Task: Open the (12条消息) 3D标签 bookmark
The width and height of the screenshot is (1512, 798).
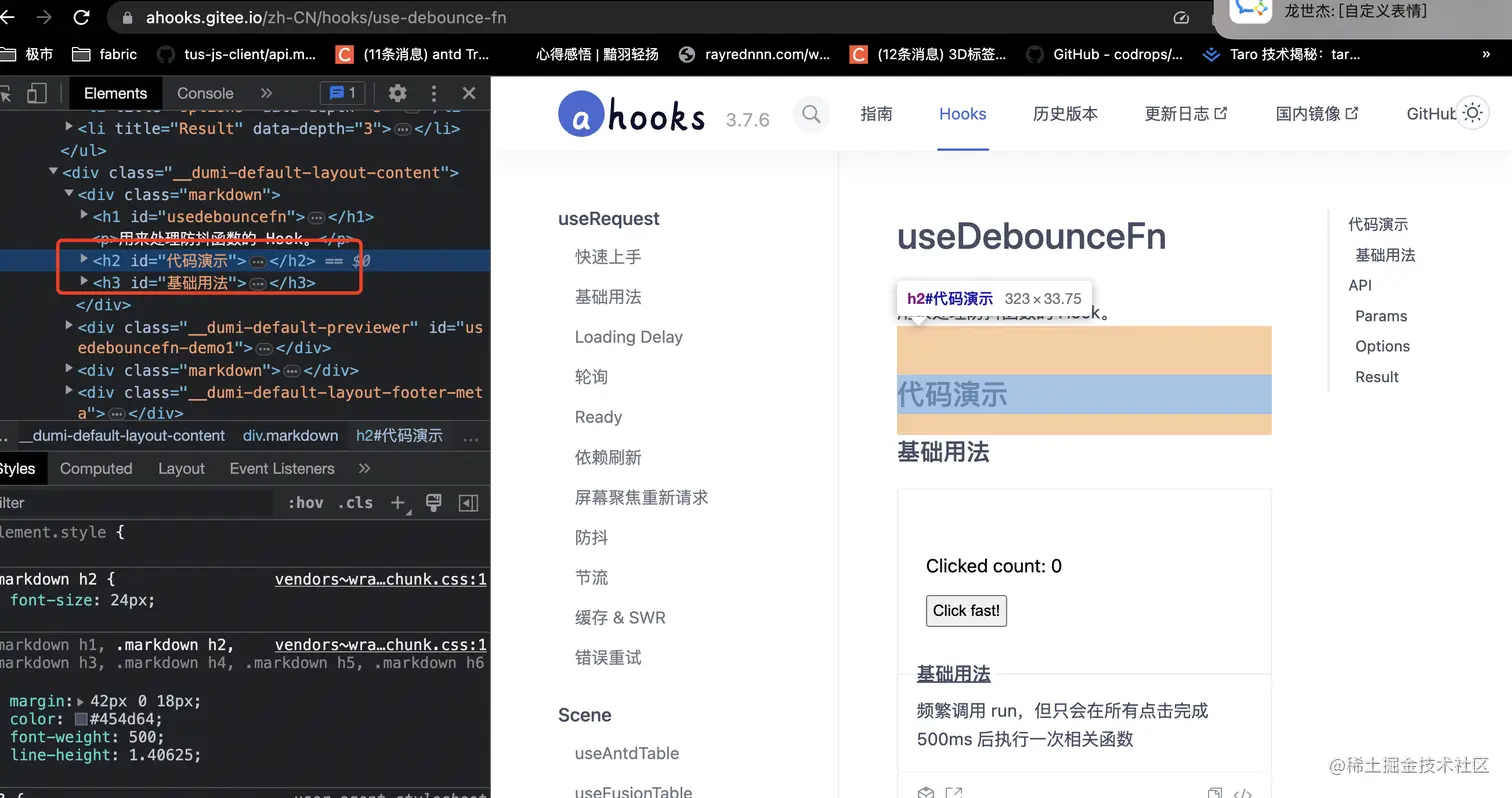Action: pyautogui.click(x=929, y=54)
